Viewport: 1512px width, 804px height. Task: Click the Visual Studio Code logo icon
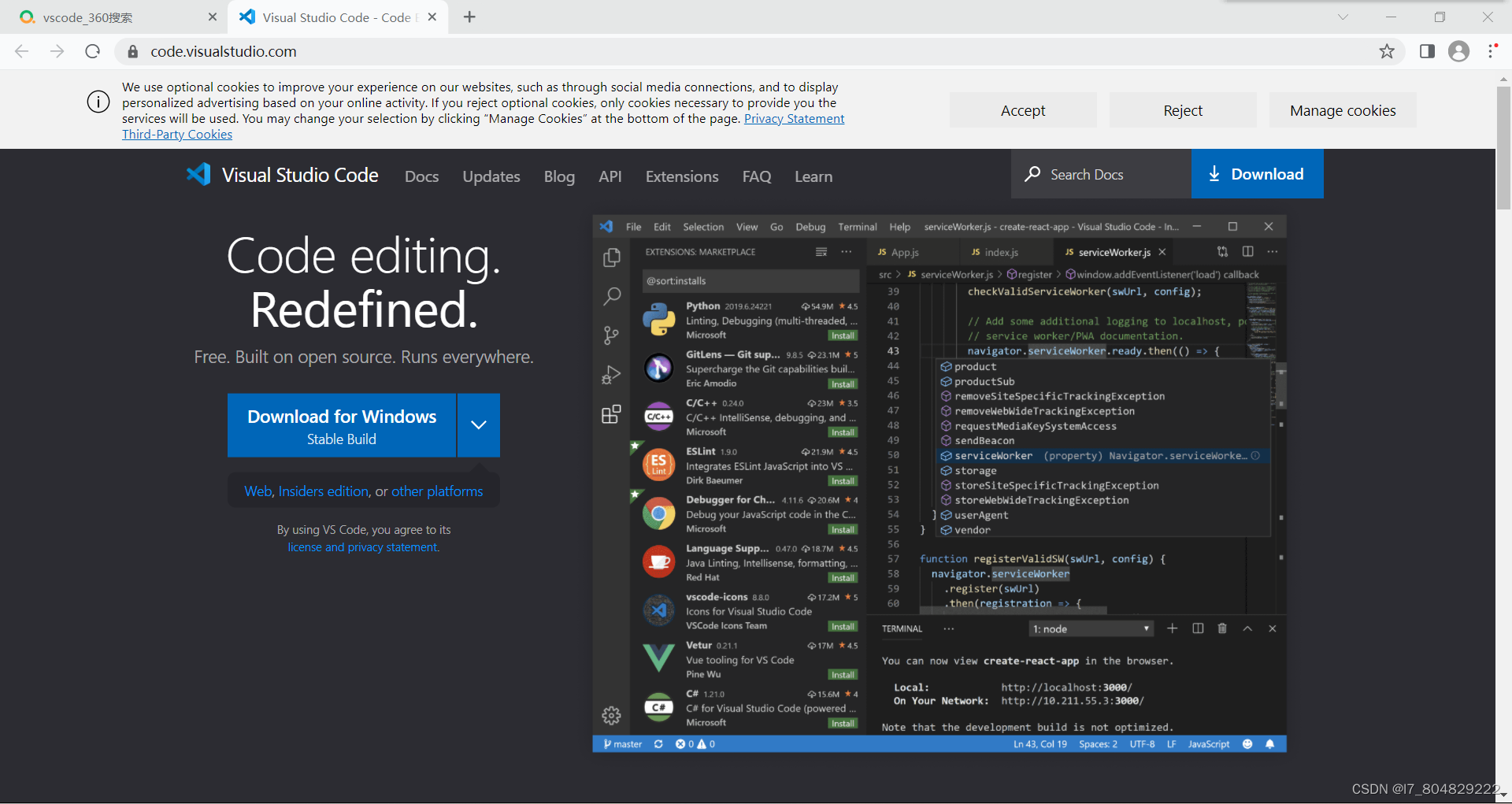(x=198, y=174)
